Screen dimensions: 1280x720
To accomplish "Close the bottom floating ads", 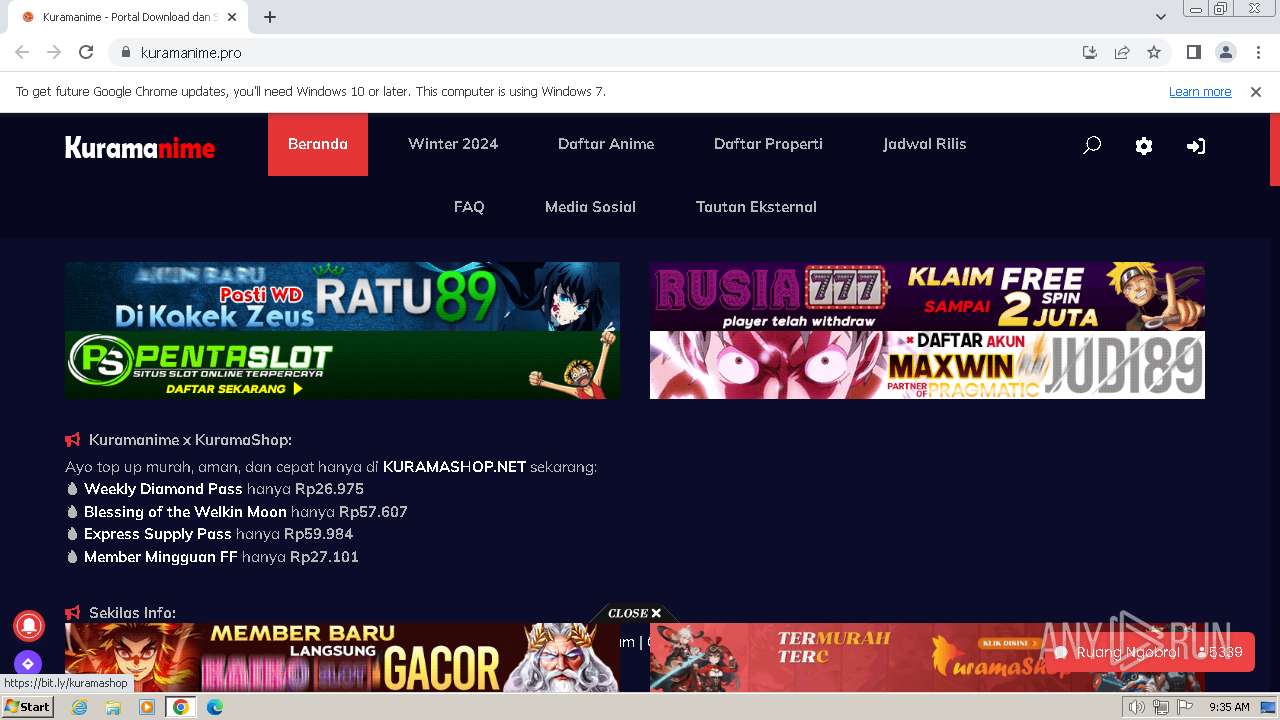I will coord(635,613).
